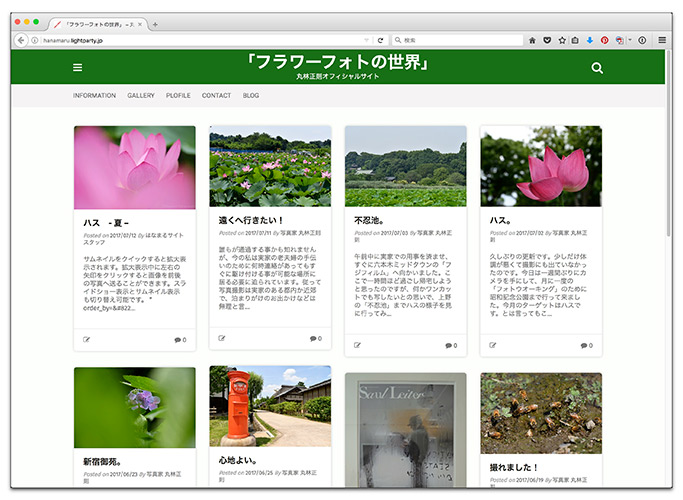
Task: Open downloads with the blue arrow icon
Action: point(590,41)
